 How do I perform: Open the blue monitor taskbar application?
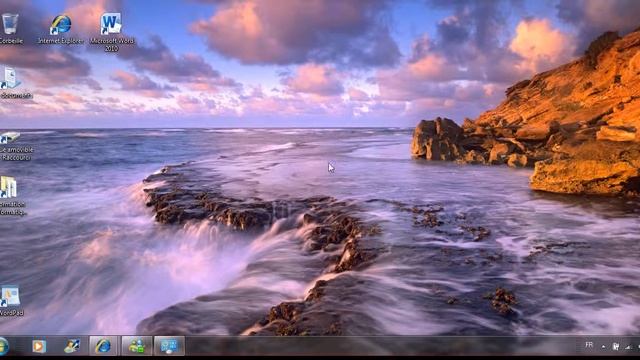[x=169, y=346]
